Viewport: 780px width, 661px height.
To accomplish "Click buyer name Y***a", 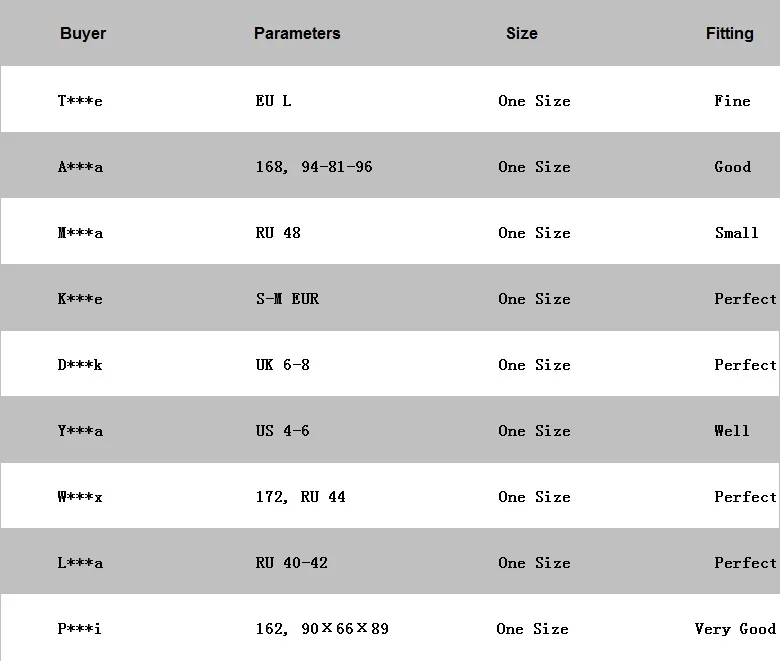I will [80, 431].
